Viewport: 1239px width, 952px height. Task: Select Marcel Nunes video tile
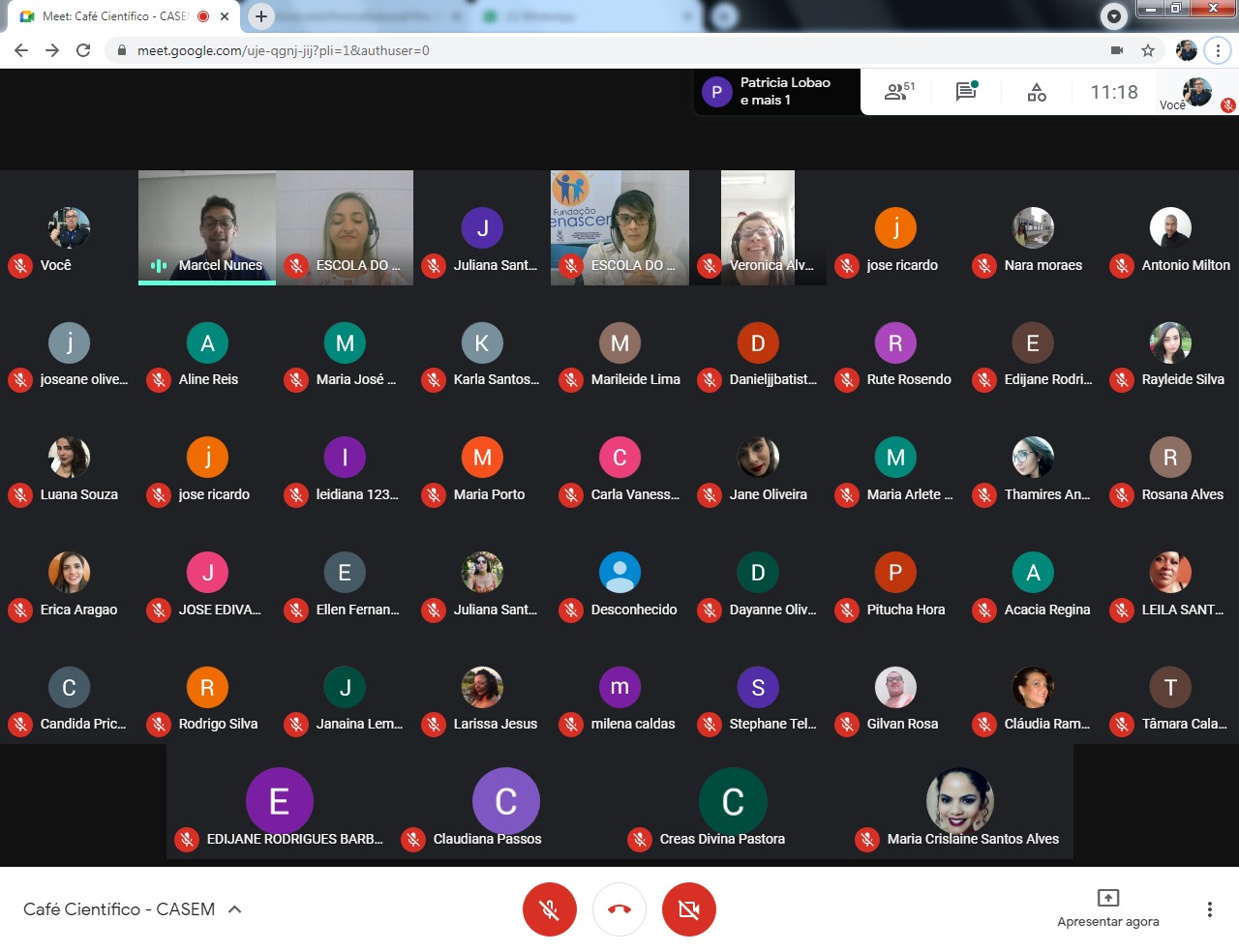tap(207, 227)
